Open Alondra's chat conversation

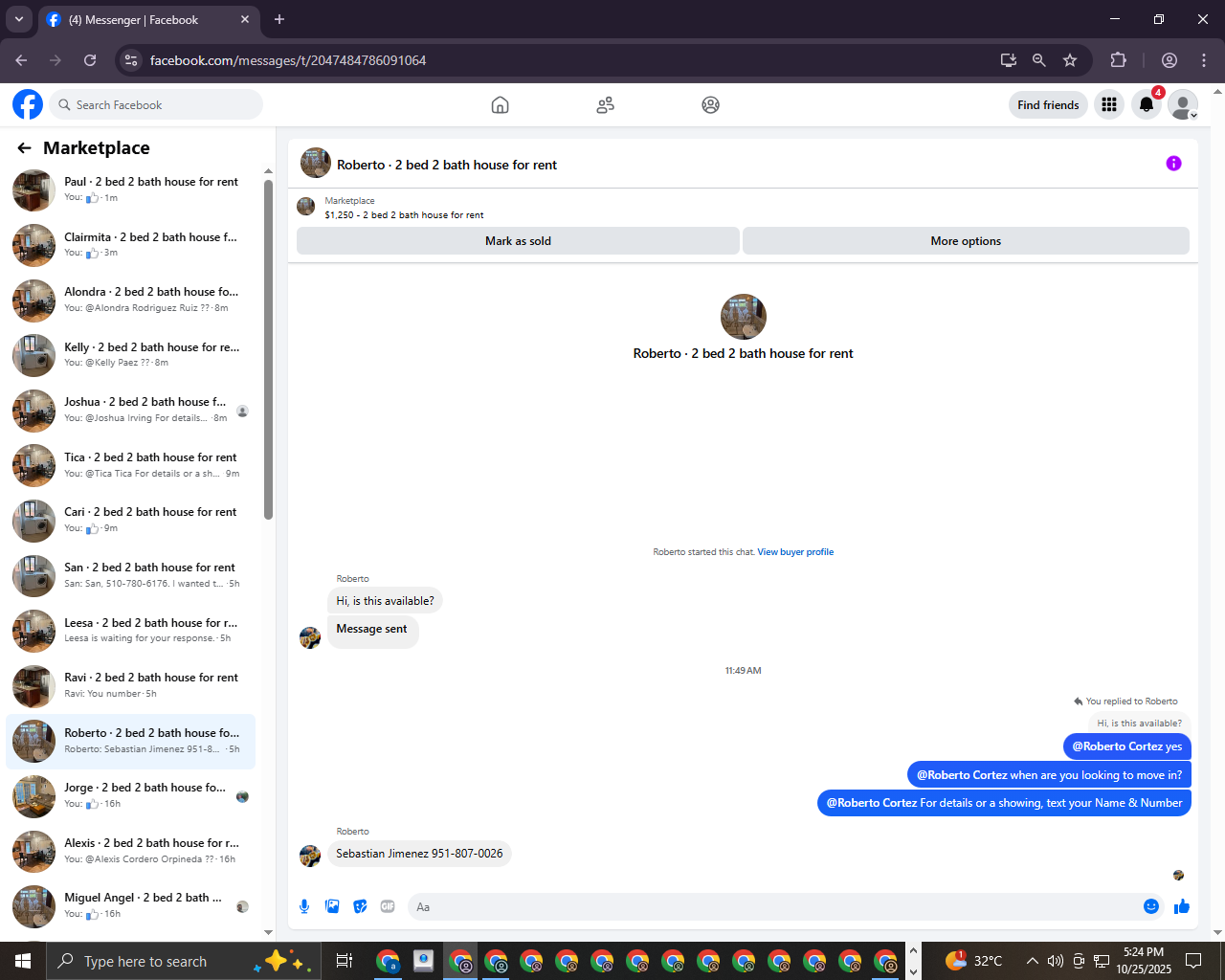point(130,301)
